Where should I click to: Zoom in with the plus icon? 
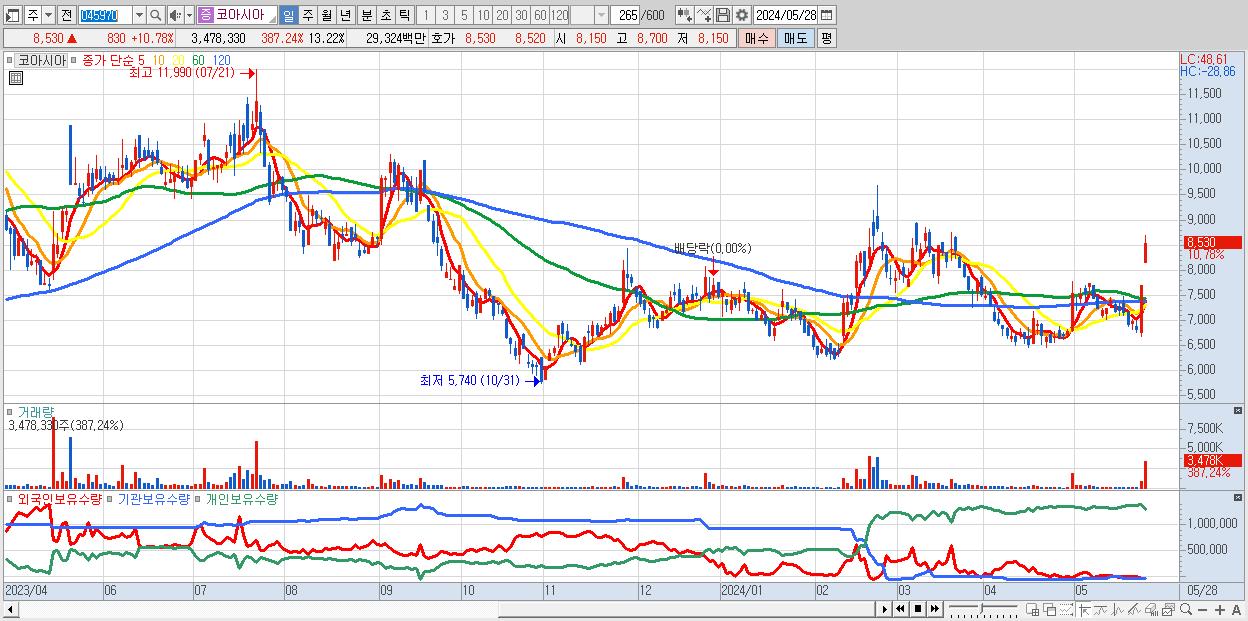click(x=1219, y=609)
